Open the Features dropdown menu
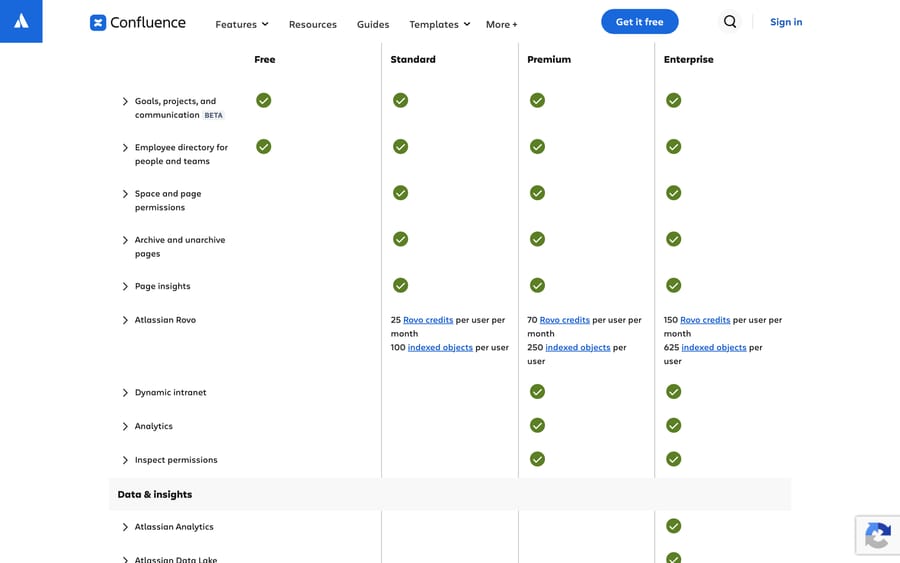The image size is (900, 563). 242,24
